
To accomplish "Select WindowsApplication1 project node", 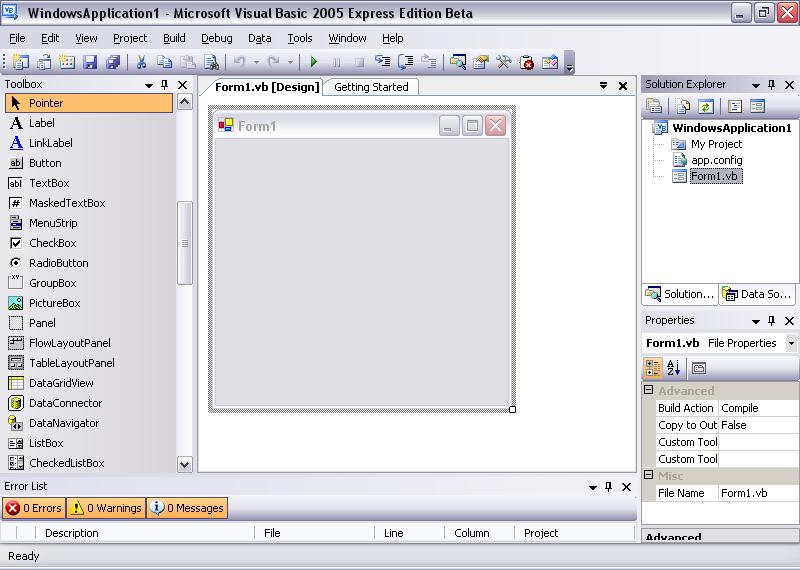I will click(x=732, y=128).
